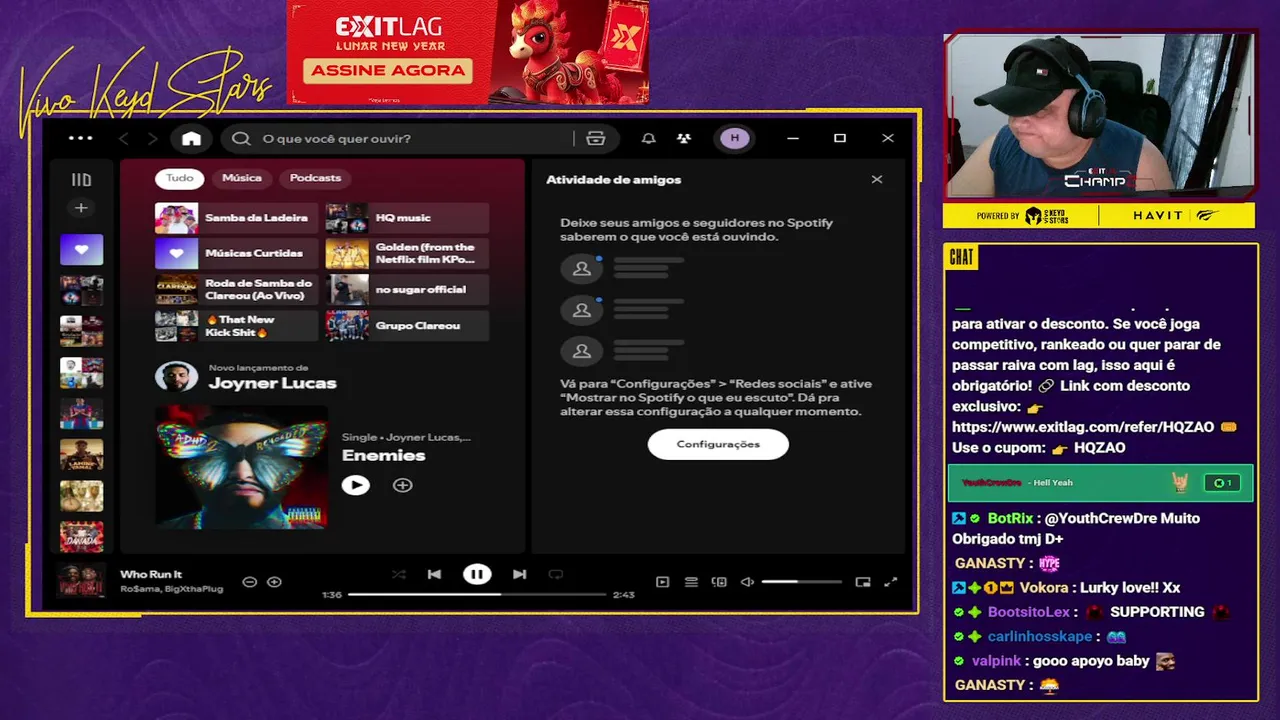
Task: Click ExitLag 'ASSINE AGORA' banner button
Action: pyautogui.click(x=387, y=70)
